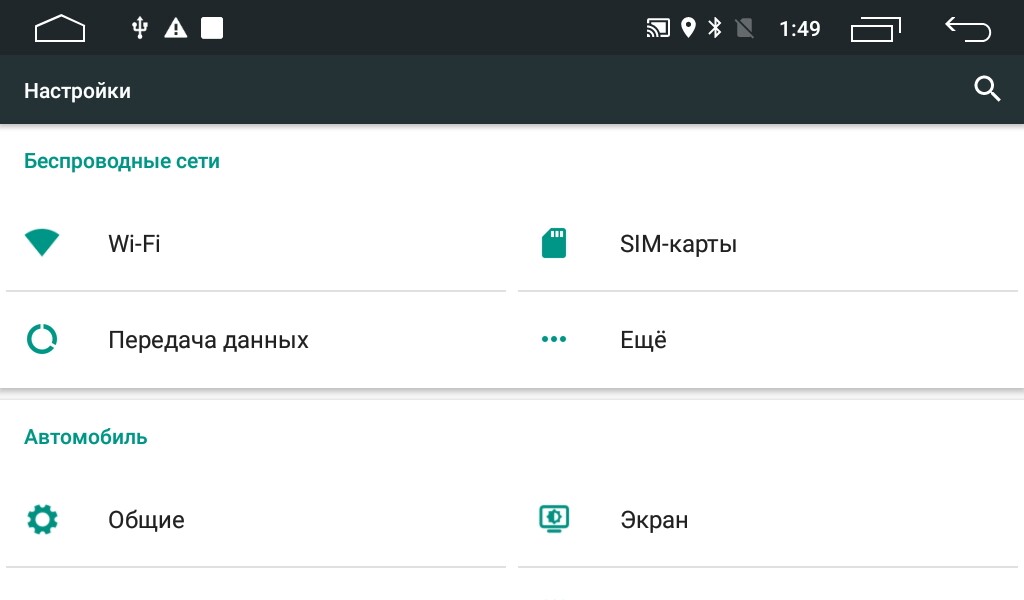Tap the home button in the status bar
This screenshot has width=1024, height=600.
coord(59,29)
